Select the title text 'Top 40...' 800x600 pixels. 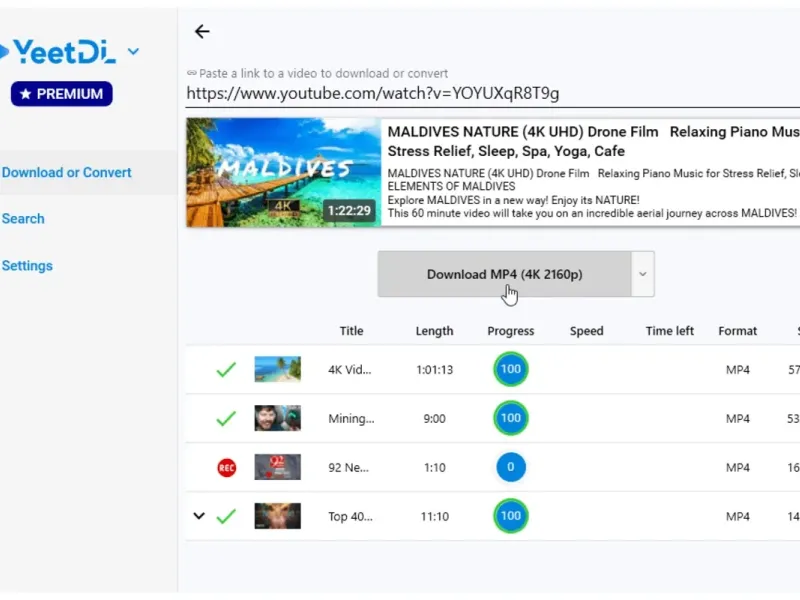point(350,517)
